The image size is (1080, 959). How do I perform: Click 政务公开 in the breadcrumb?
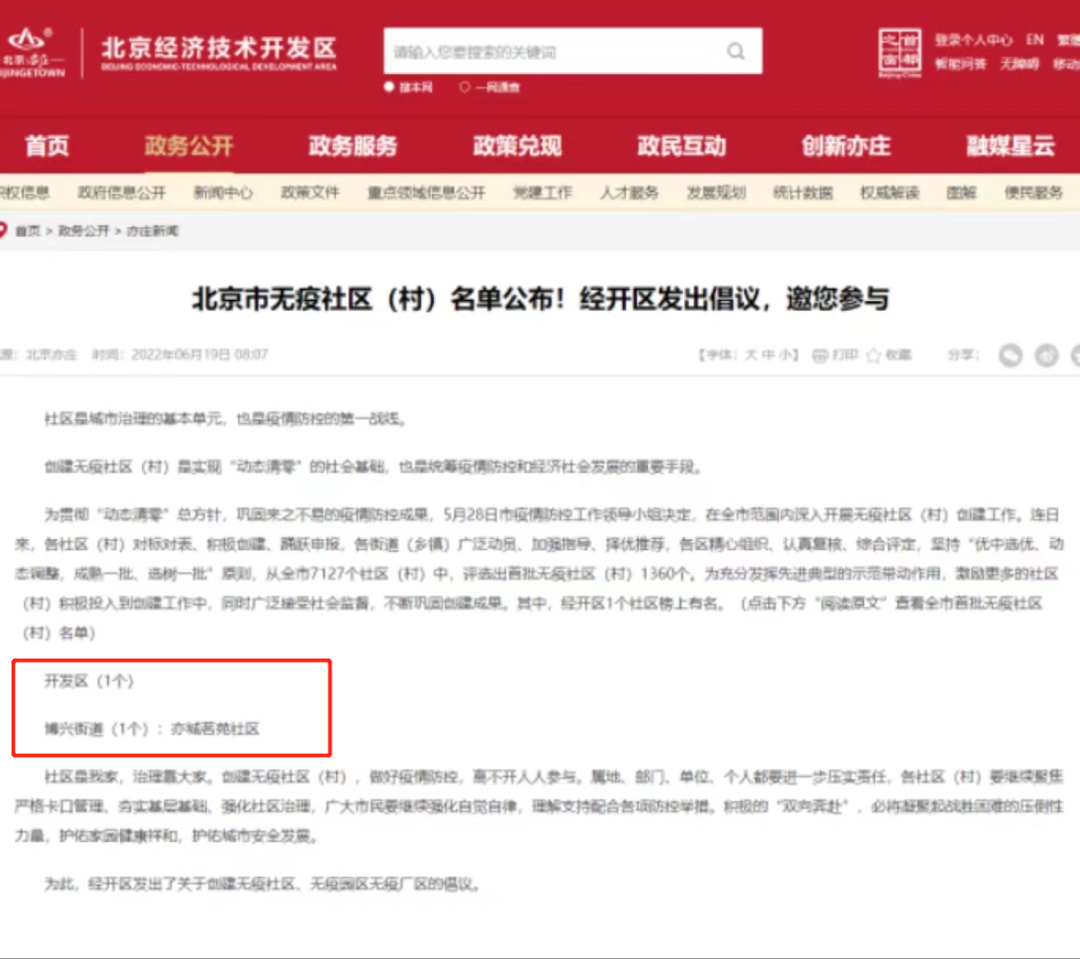(x=83, y=231)
